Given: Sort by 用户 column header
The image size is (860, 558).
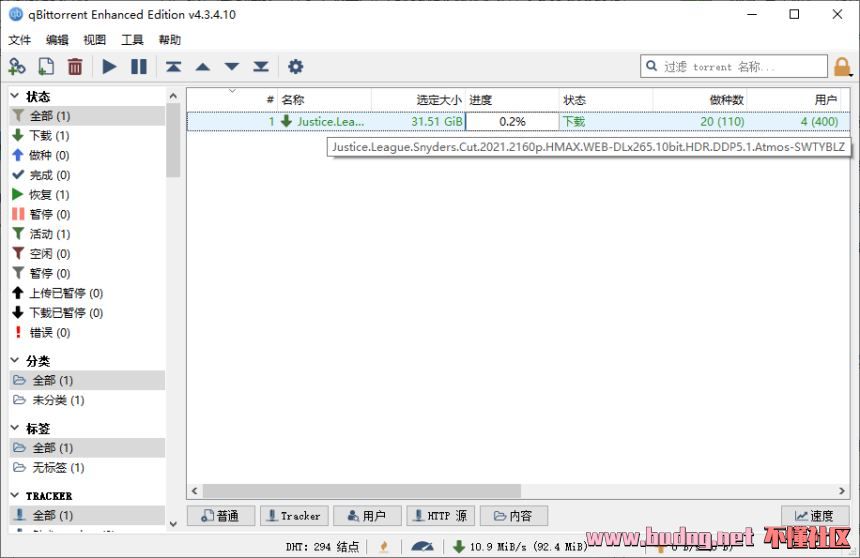Looking at the screenshot, I should 794,100.
